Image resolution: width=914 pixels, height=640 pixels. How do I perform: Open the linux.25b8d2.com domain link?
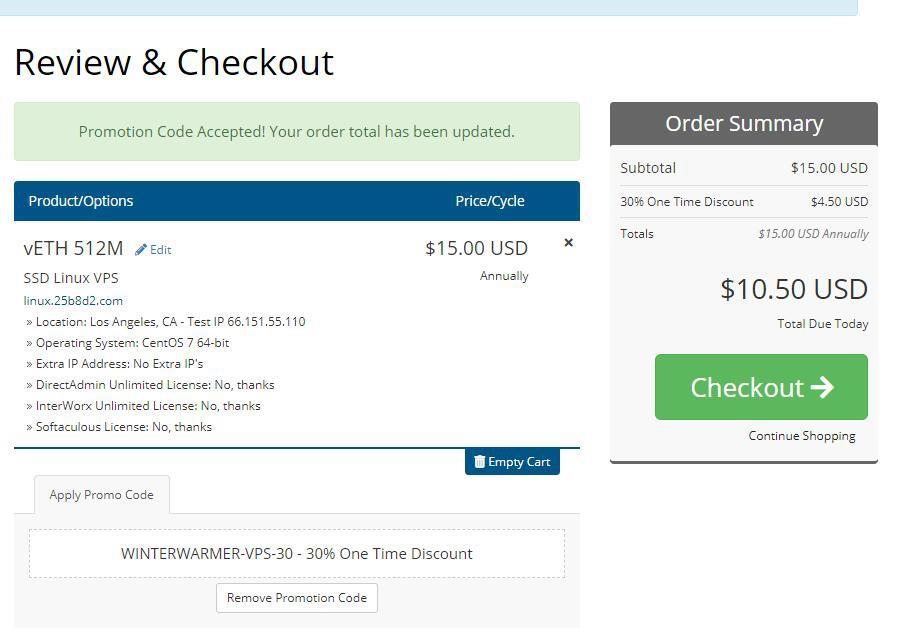tap(73, 301)
